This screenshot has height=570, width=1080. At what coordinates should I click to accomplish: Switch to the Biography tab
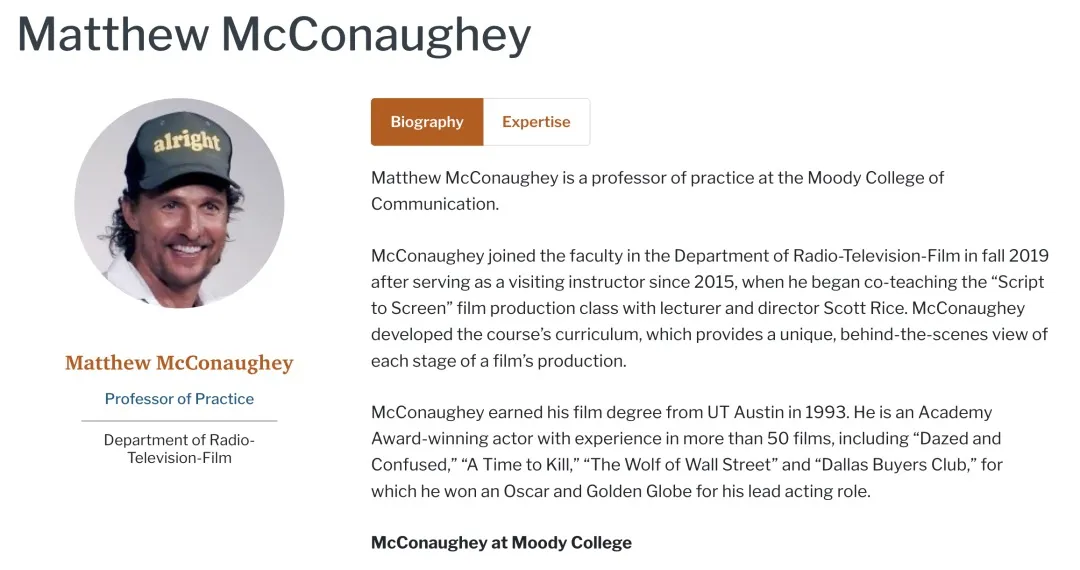click(427, 122)
